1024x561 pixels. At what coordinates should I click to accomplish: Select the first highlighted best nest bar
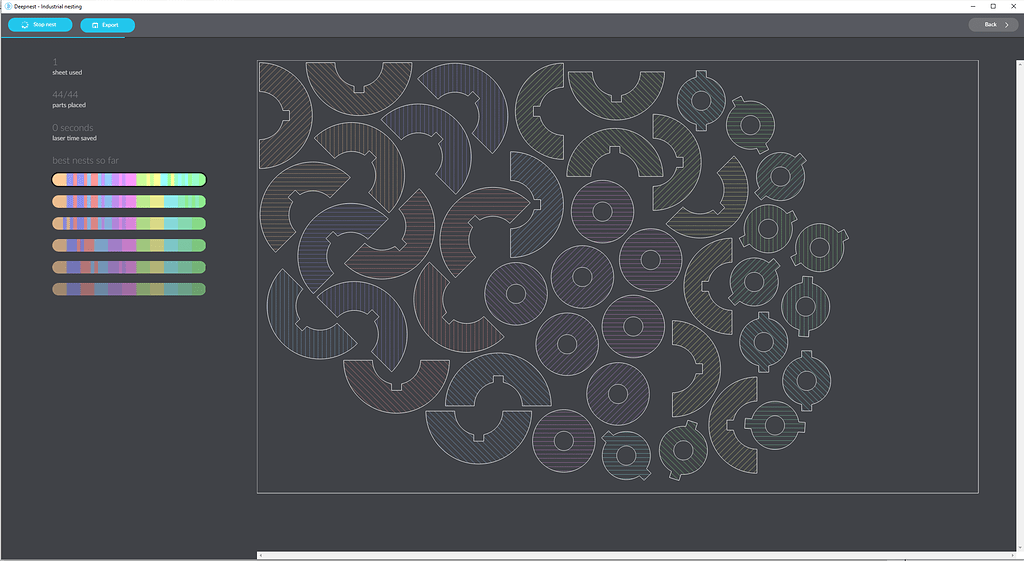click(x=129, y=180)
